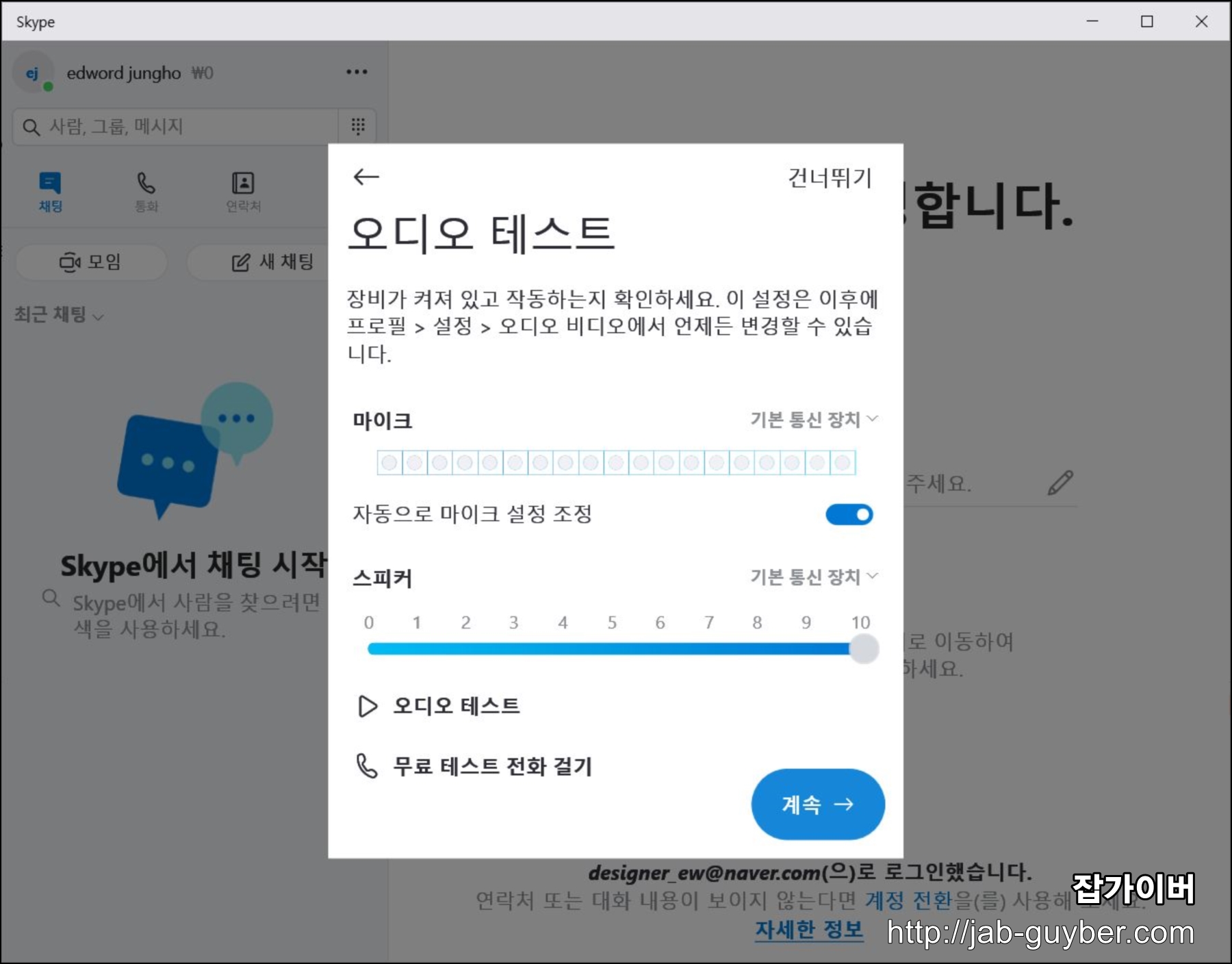The image size is (1232, 964).
Task: Click the pencil edit icon
Action: click(x=1060, y=483)
